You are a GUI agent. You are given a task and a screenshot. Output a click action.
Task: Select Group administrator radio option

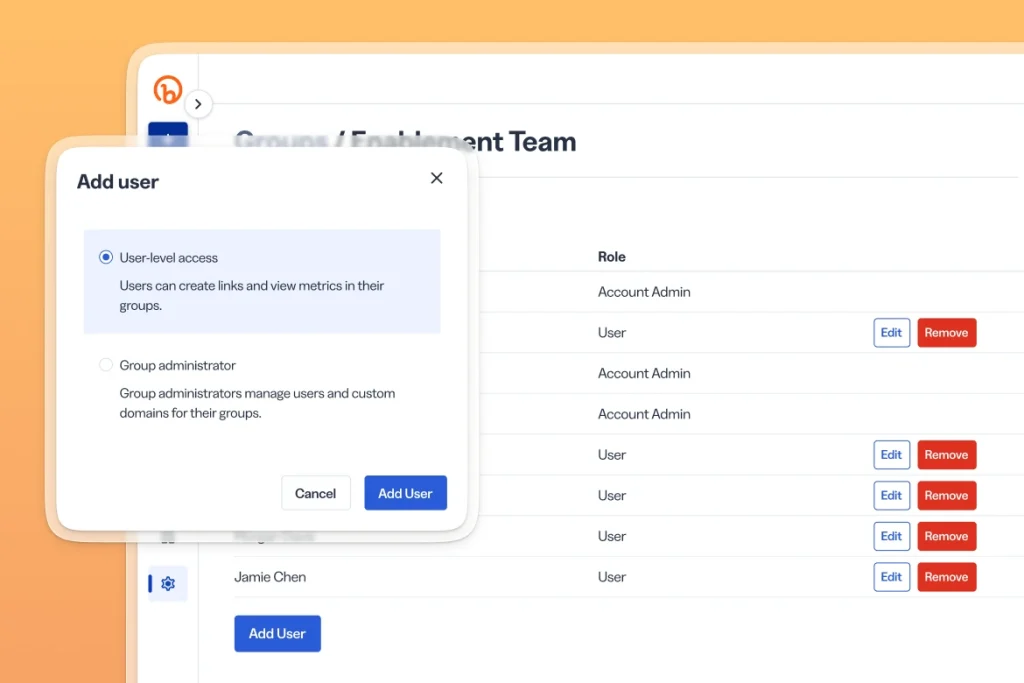click(106, 365)
